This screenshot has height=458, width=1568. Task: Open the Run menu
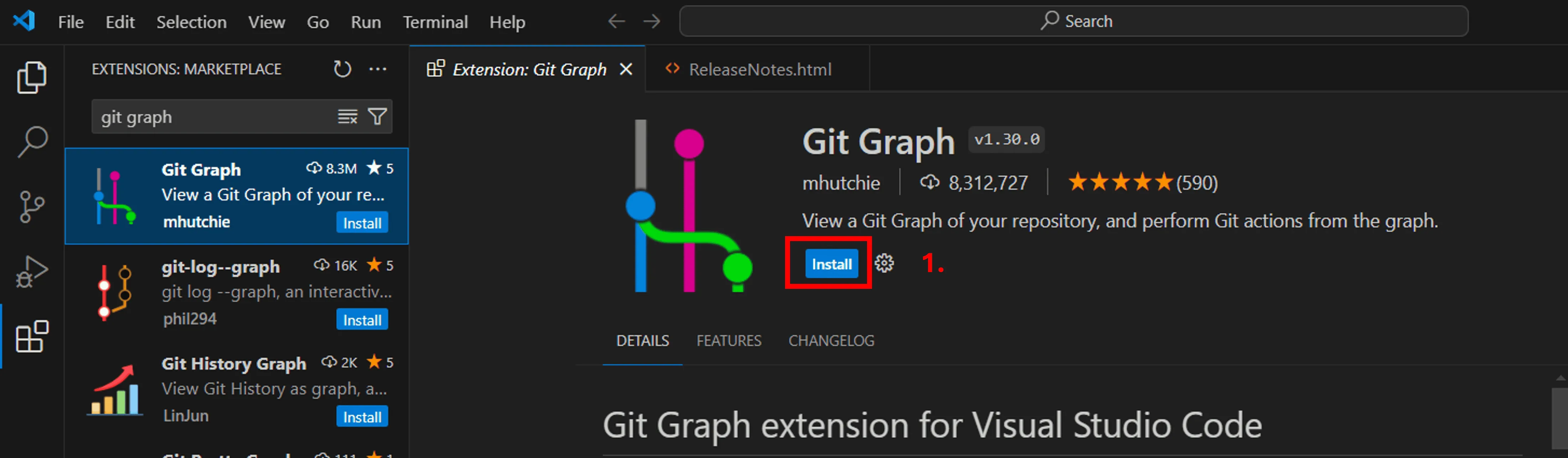pyautogui.click(x=366, y=22)
